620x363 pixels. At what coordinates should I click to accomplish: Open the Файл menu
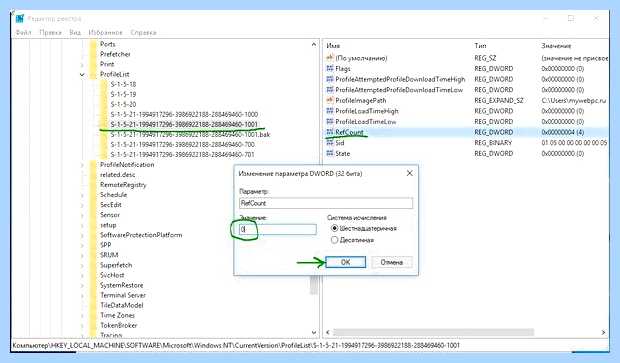click(x=23, y=32)
